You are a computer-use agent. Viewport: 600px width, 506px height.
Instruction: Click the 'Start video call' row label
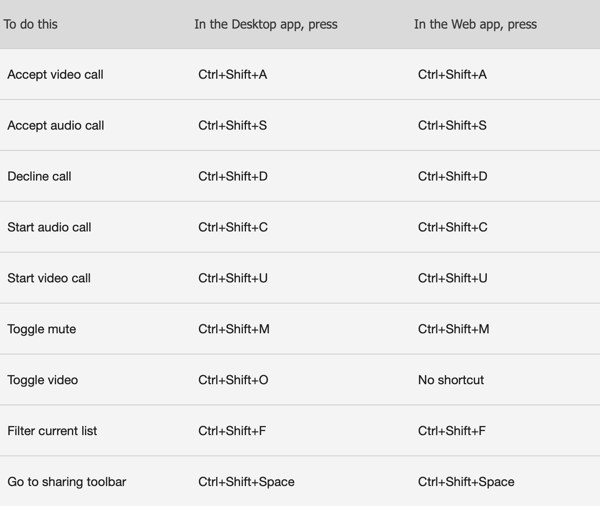[49, 278]
